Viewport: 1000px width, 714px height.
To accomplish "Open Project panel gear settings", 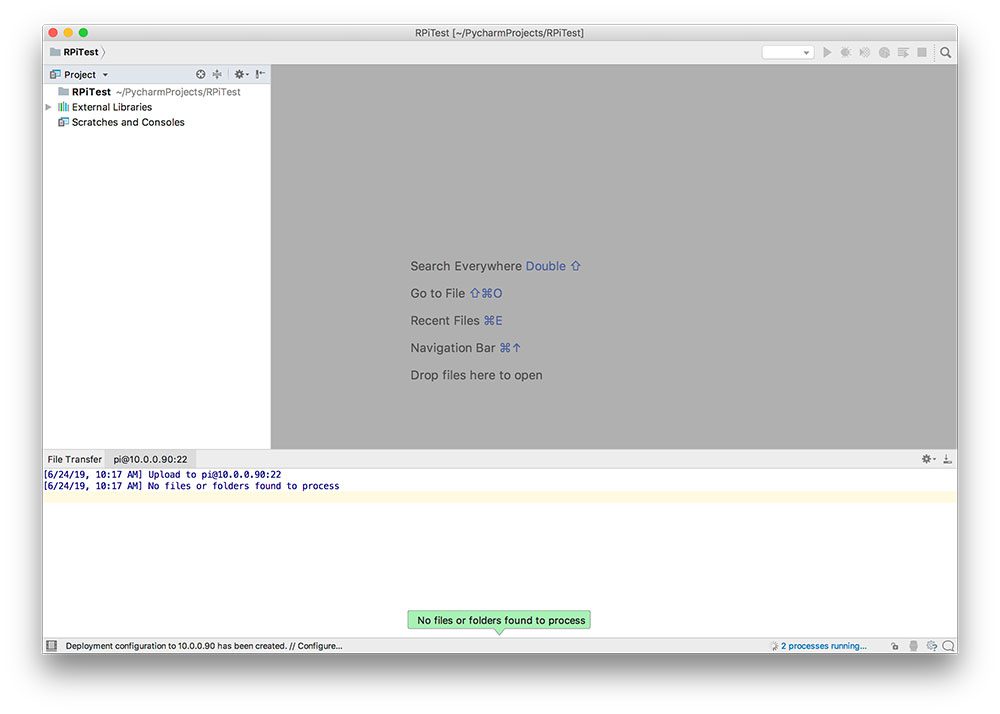I will coord(240,75).
